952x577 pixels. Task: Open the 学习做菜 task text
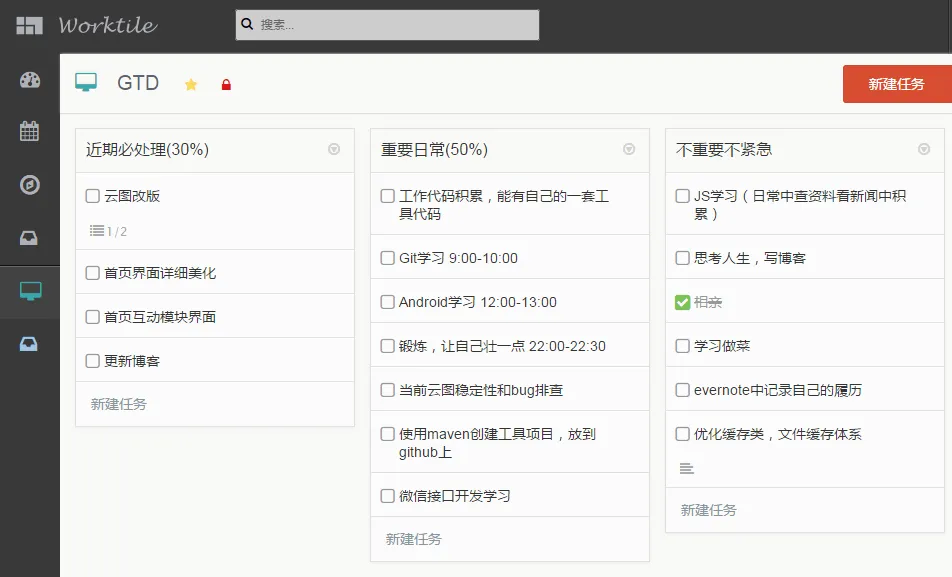click(722, 346)
